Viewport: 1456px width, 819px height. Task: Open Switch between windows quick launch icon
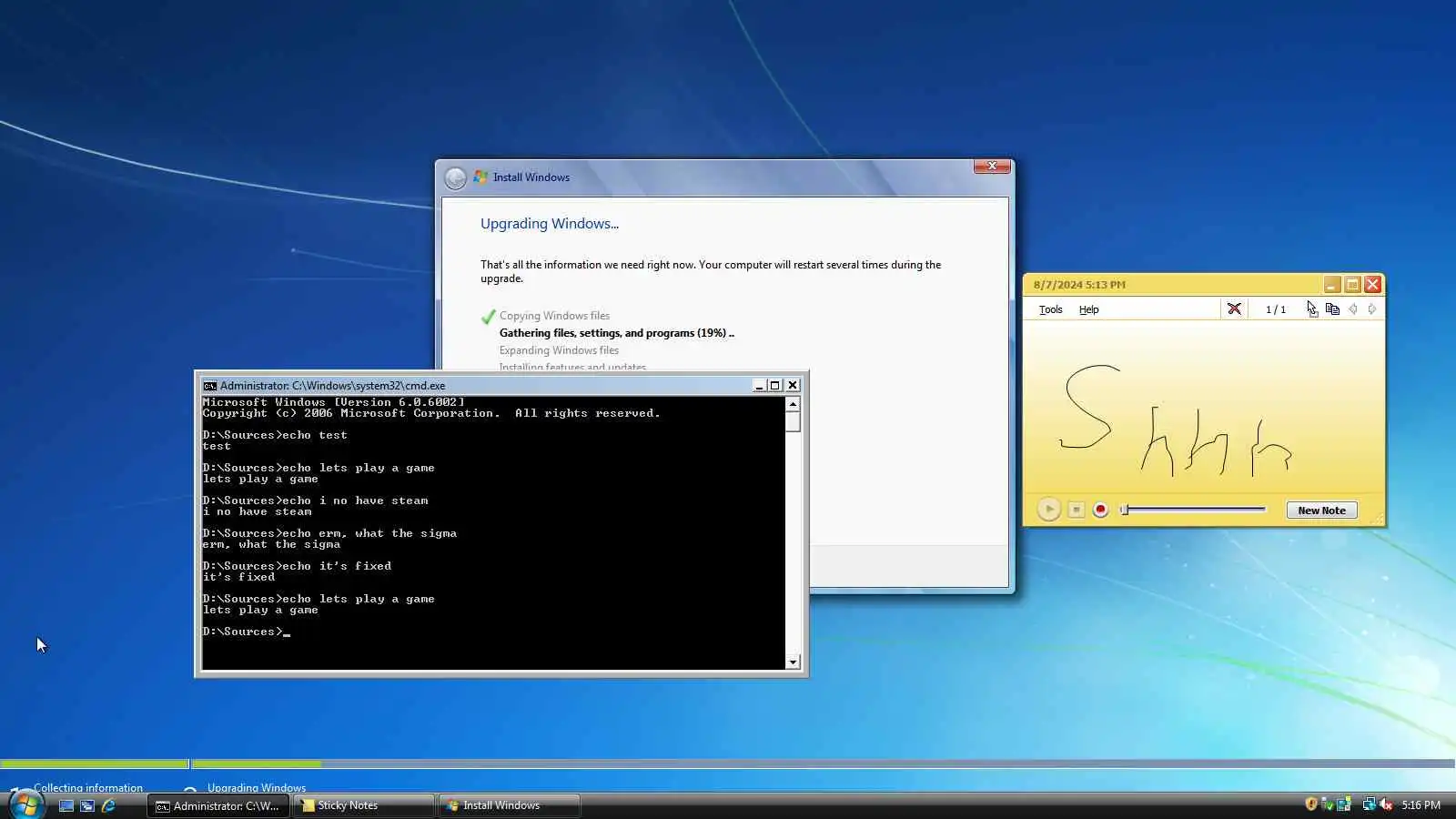(x=87, y=805)
